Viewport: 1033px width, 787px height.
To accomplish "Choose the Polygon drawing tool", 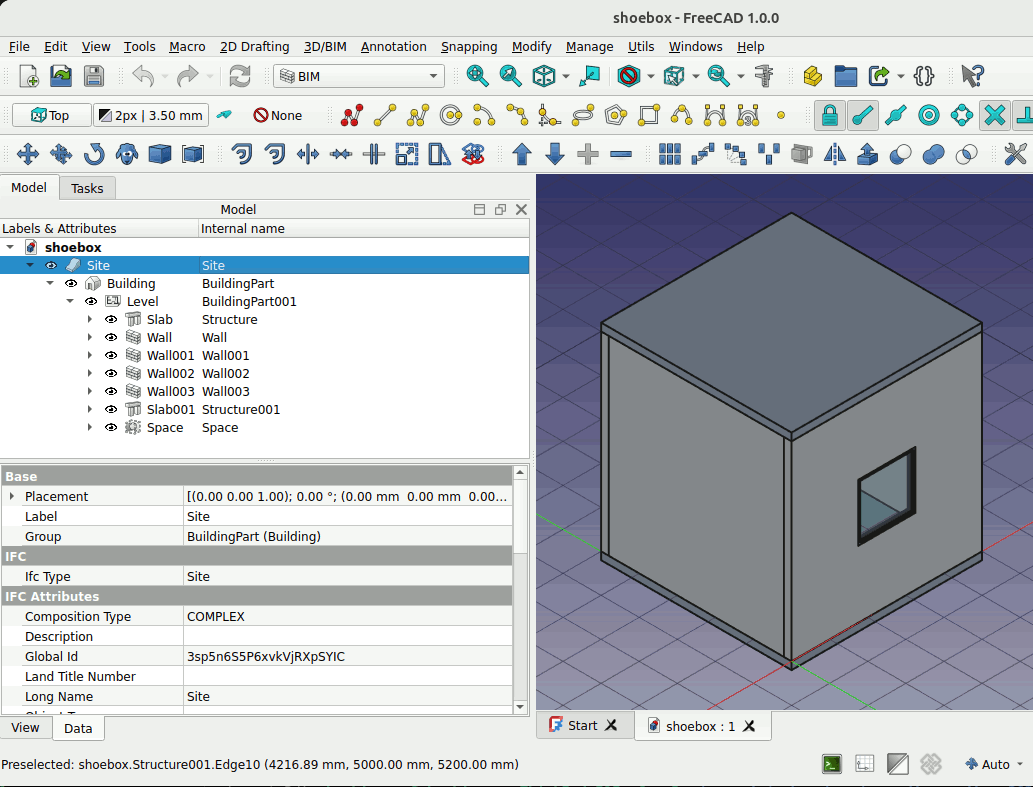I will 616,115.
